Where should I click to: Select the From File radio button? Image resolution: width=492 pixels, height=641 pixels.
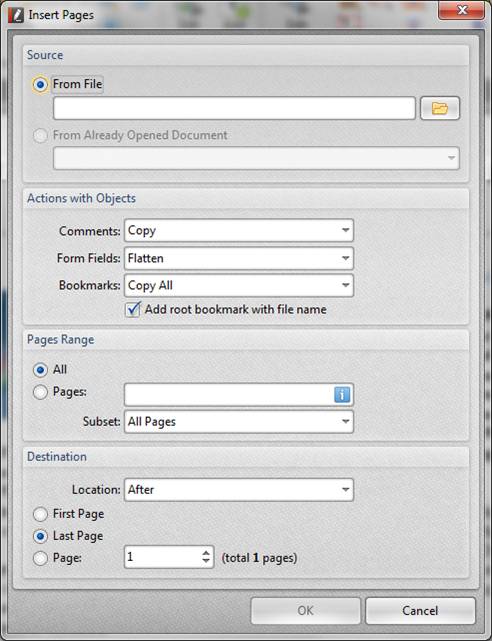(x=40, y=85)
